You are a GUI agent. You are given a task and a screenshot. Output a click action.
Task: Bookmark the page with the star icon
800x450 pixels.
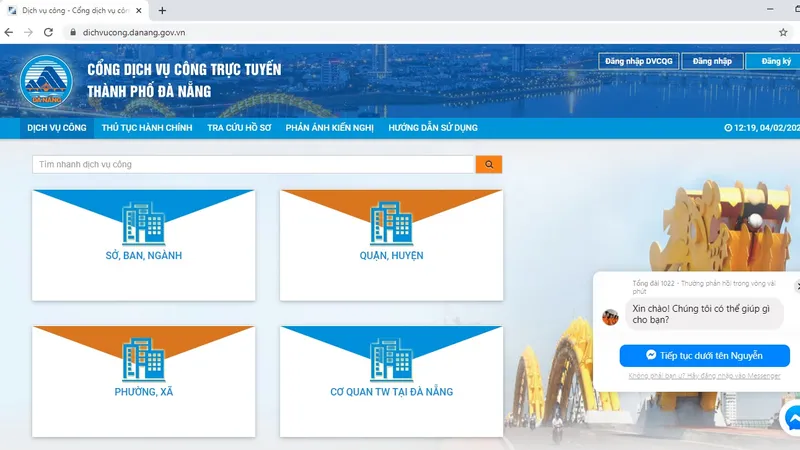coord(783,32)
